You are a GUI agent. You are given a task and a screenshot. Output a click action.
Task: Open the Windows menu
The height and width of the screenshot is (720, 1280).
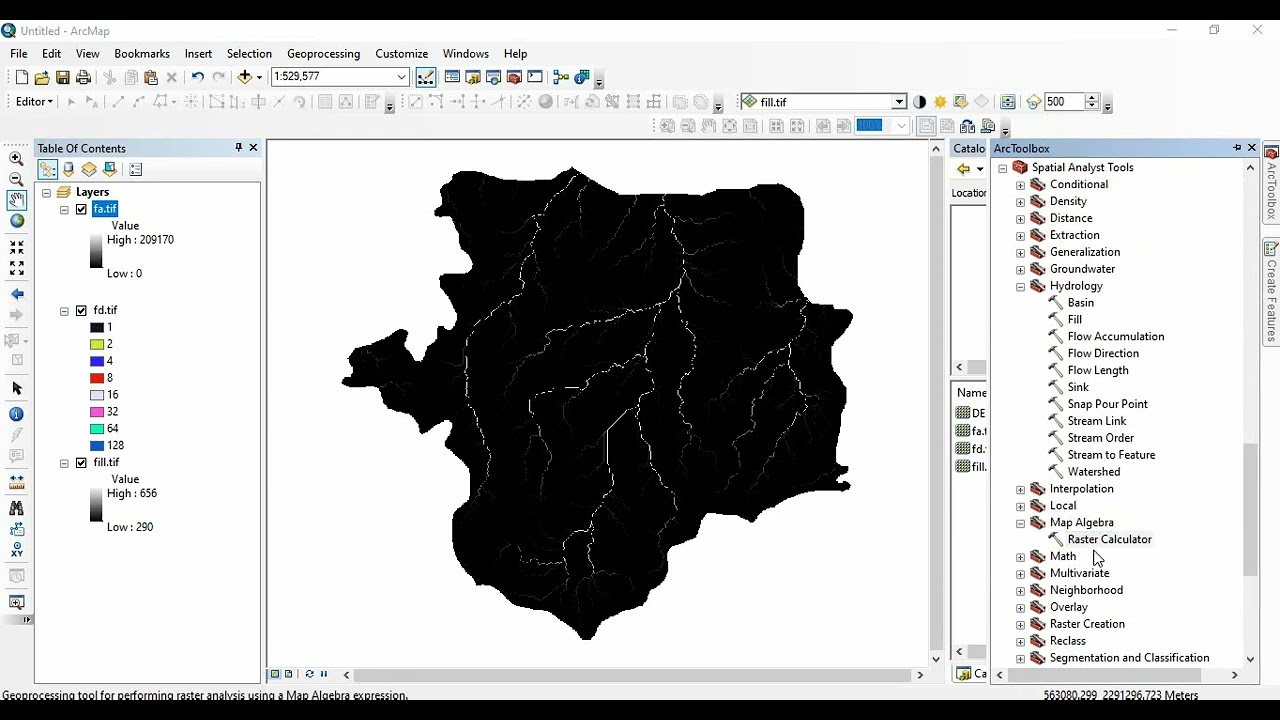[466, 54]
